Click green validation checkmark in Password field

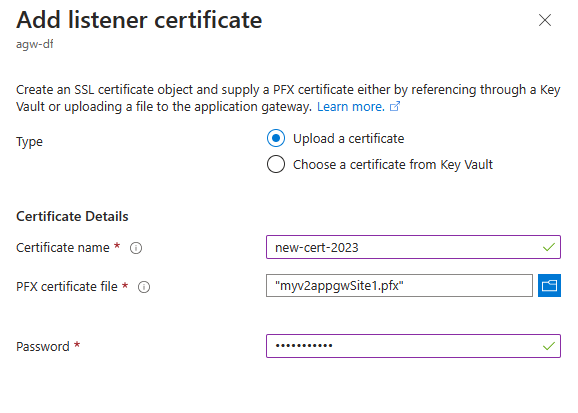(549, 346)
